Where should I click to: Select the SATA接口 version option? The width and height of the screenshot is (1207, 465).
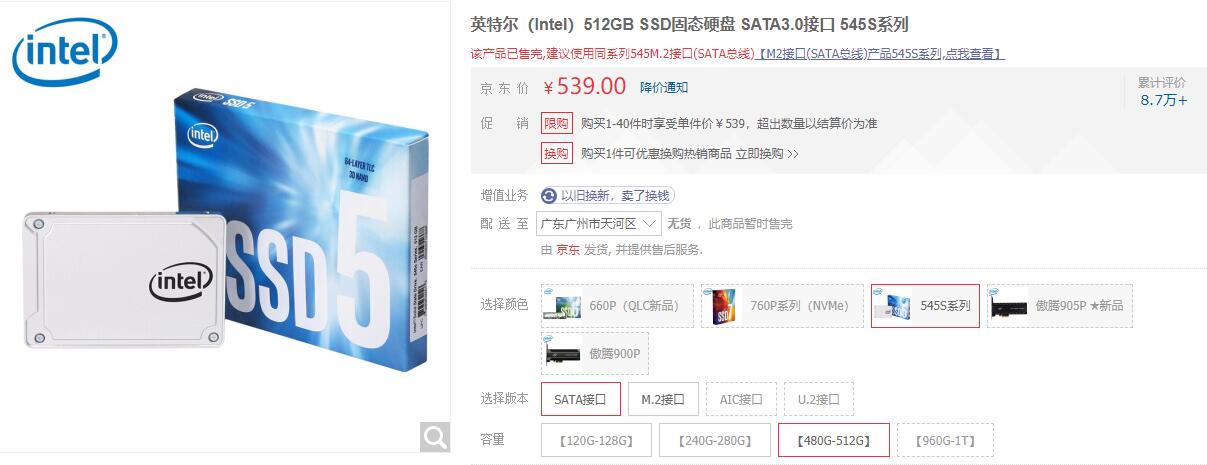[x=580, y=399]
